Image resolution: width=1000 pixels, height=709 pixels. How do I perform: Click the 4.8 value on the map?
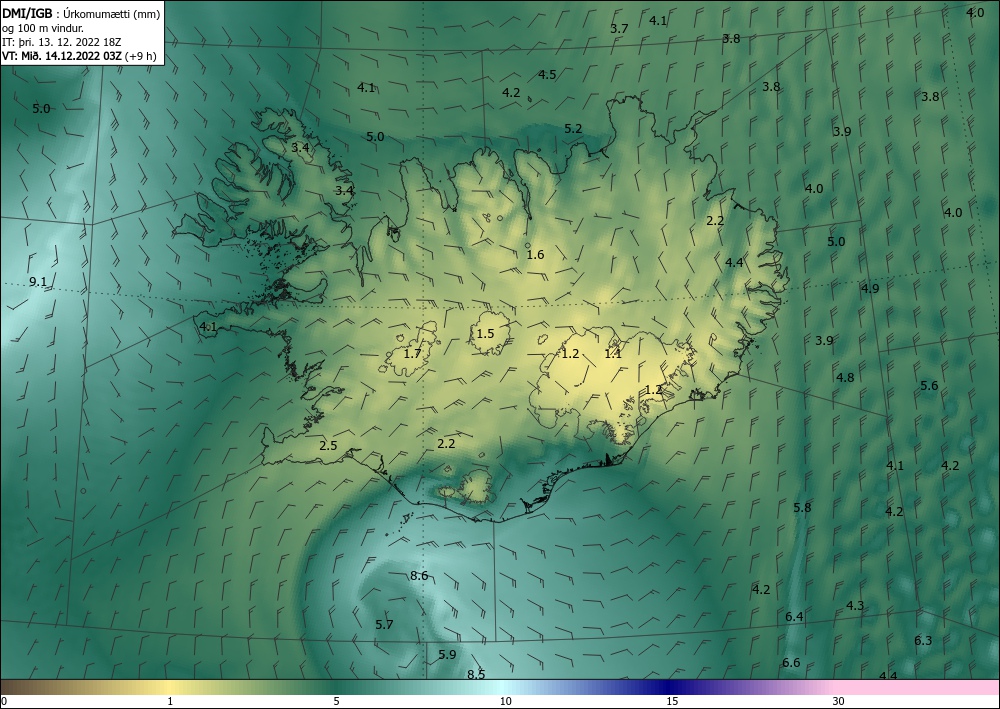(x=845, y=377)
